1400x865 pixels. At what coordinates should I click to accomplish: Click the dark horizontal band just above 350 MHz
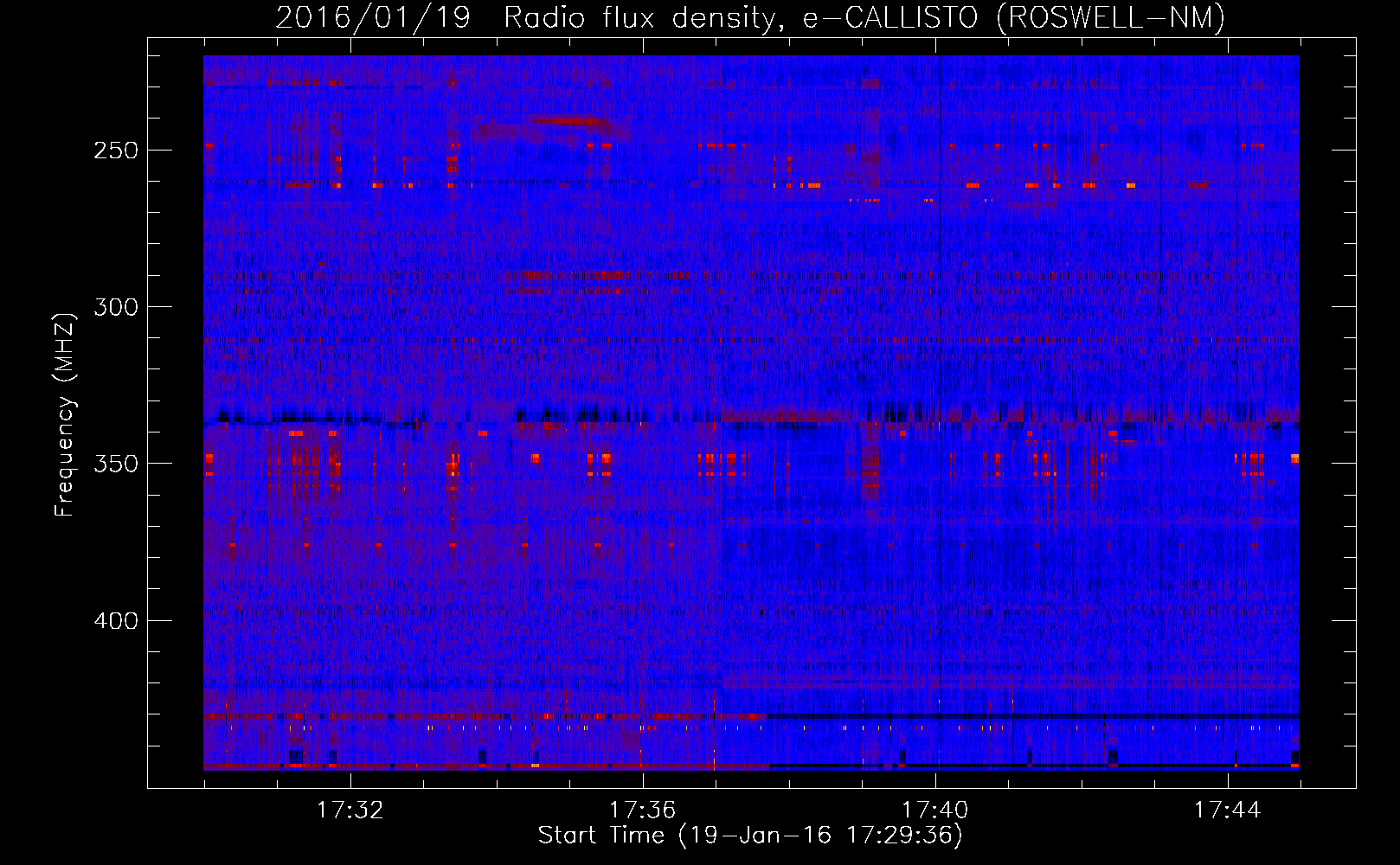[x=606, y=416]
